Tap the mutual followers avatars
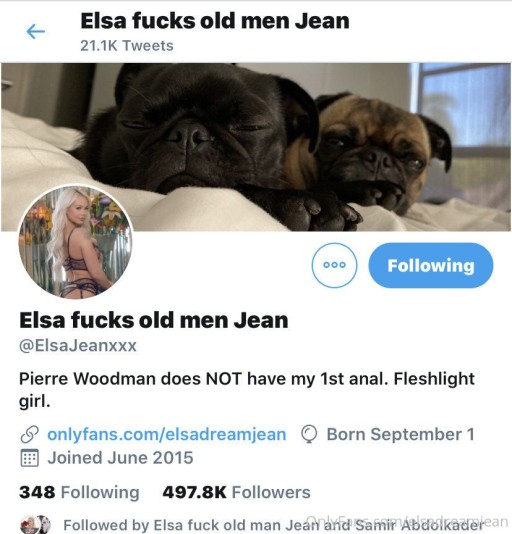This screenshot has height=534, width=512. [35, 524]
